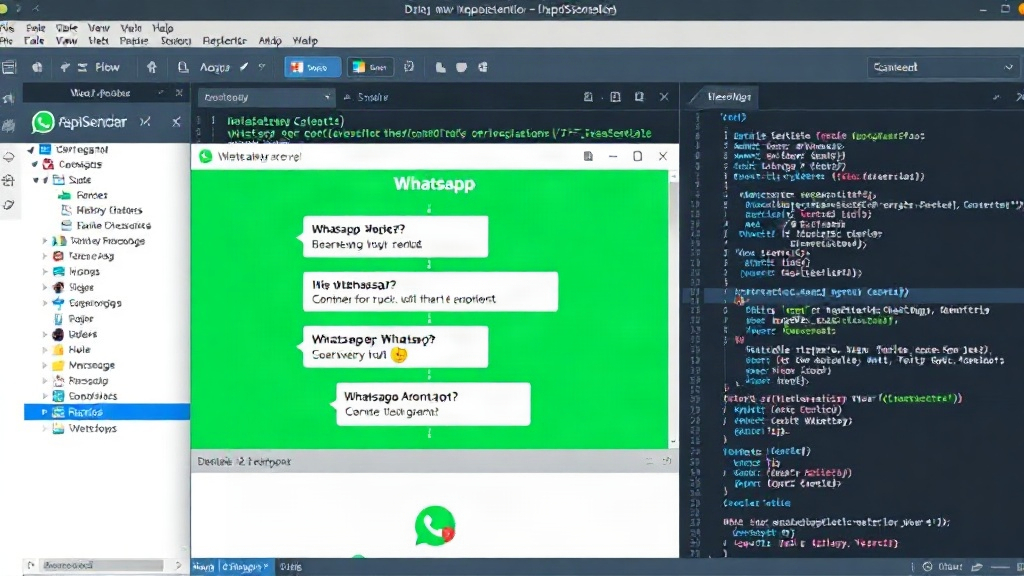This screenshot has height=576, width=1024.
Task: Switch to the Sraite tab
Action: tap(366, 97)
